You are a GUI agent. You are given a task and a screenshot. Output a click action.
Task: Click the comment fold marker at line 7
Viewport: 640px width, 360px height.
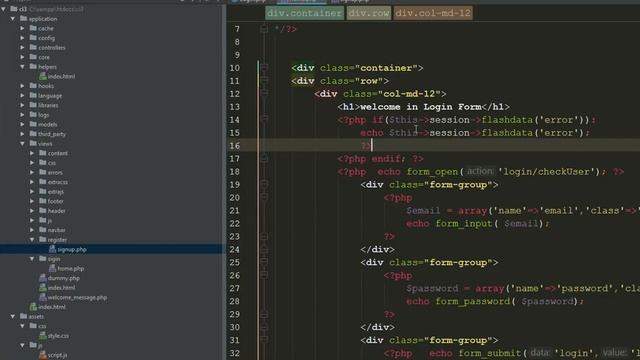[x=264, y=29]
